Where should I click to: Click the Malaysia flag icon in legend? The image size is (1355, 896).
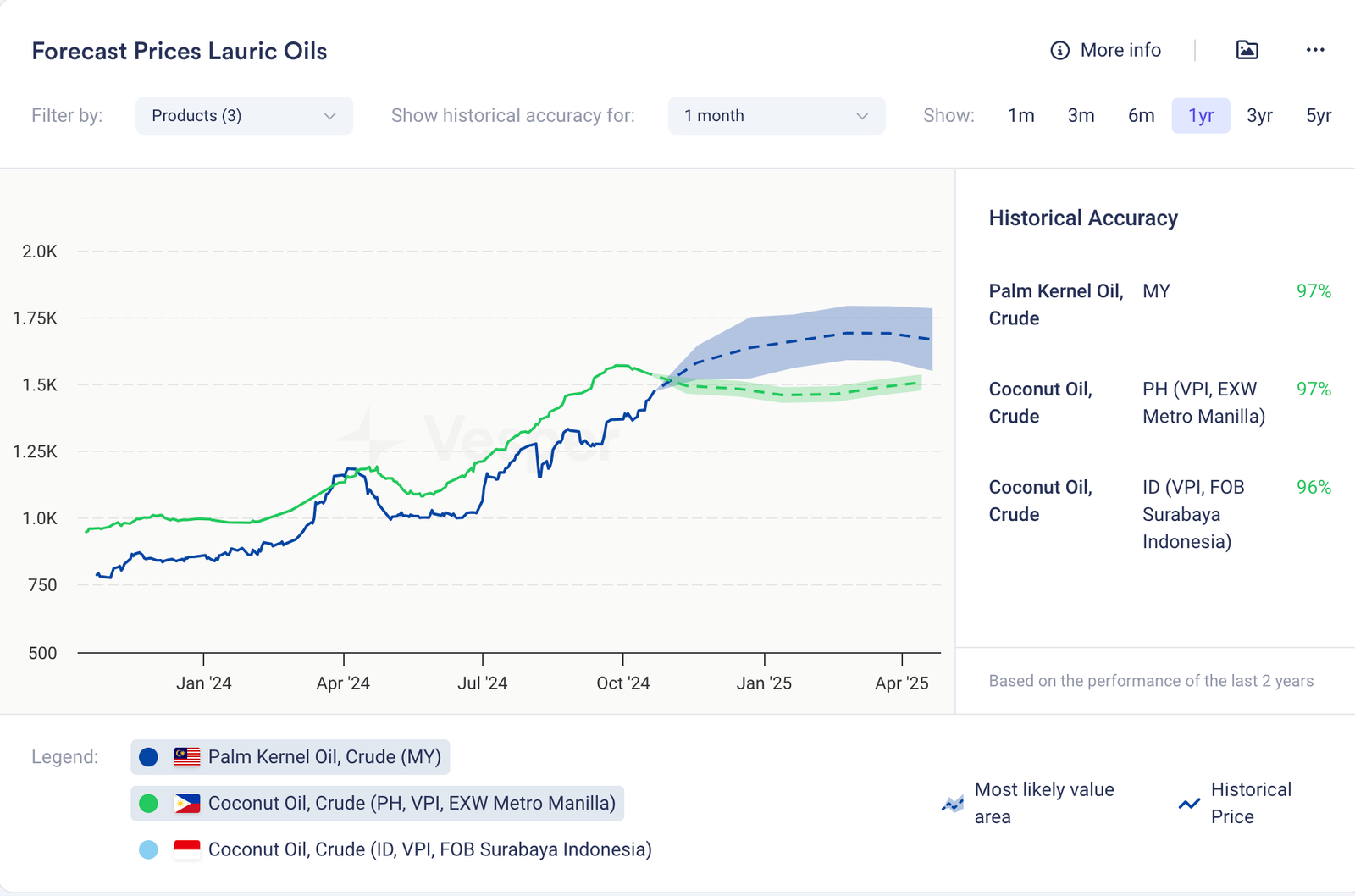pos(187,757)
